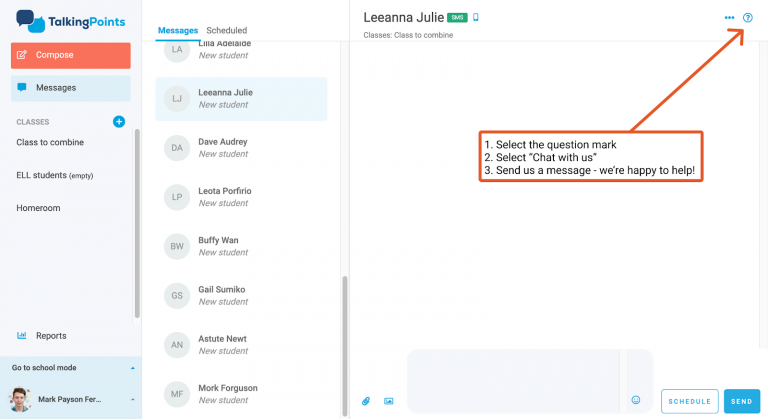Screen dimensions: 768x419
Task: Click LJ avatar for Leeanna Julie
Action: coord(177,99)
